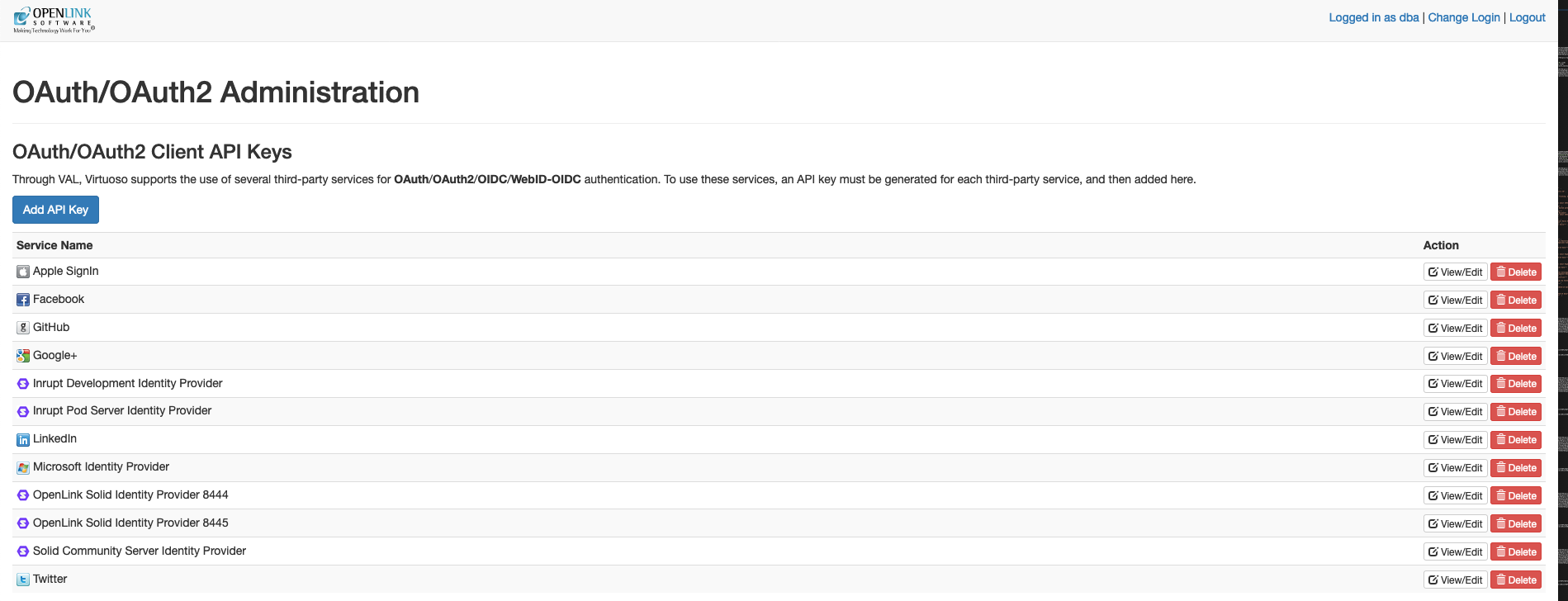1568x601 pixels.
Task: Open the Change Login link
Action: coord(1464,17)
